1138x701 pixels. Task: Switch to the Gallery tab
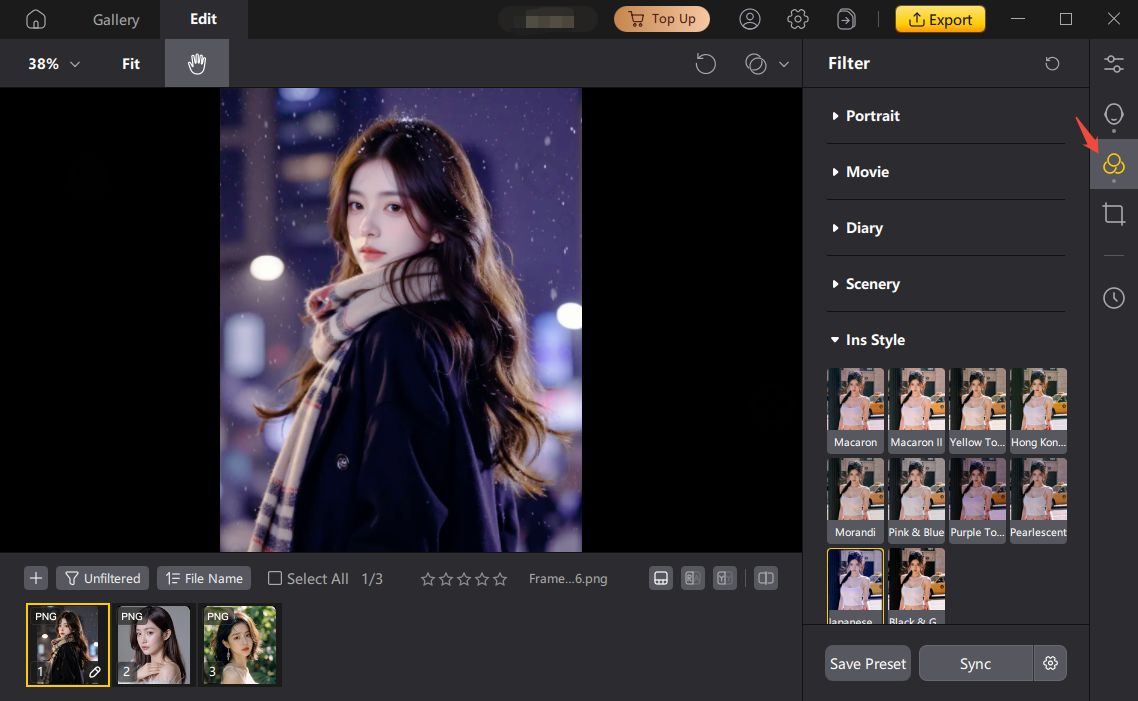pyautogui.click(x=115, y=19)
